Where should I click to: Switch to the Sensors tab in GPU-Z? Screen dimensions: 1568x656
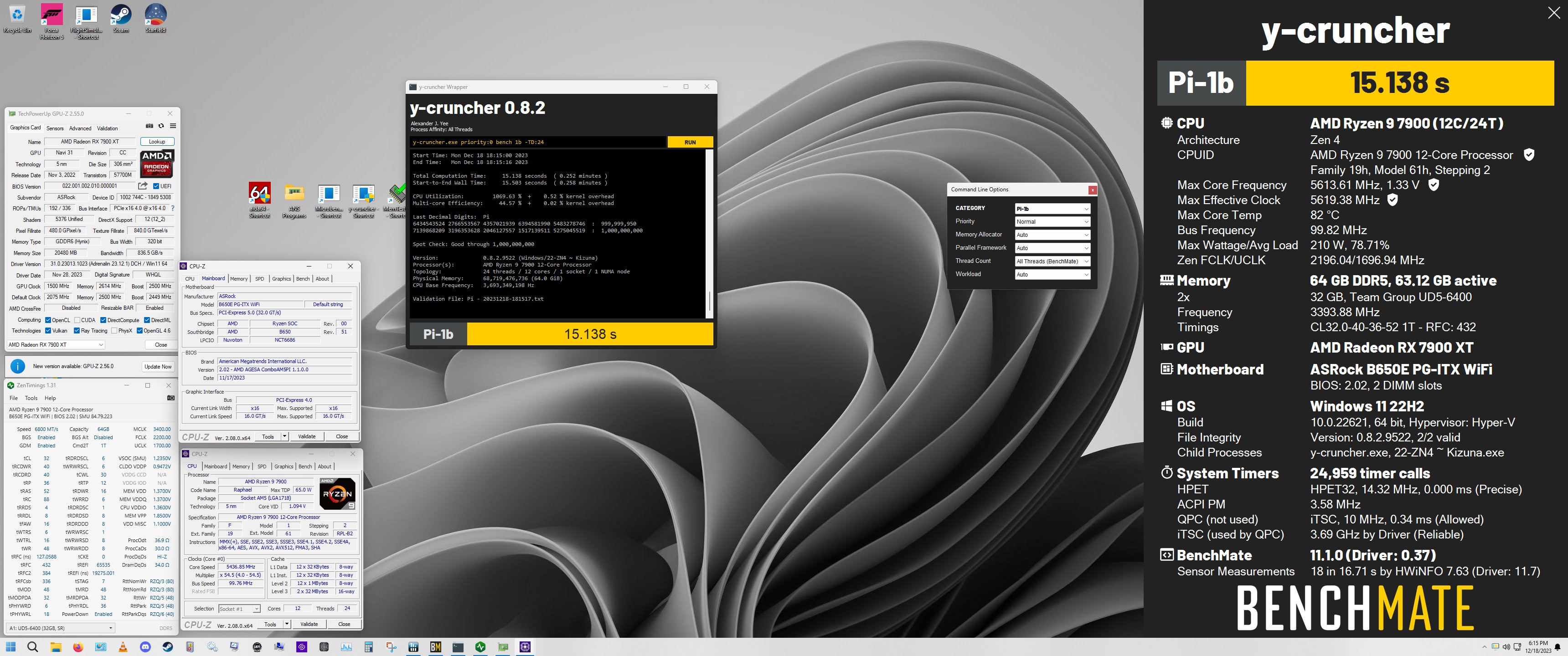pyautogui.click(x=55, y=128)
